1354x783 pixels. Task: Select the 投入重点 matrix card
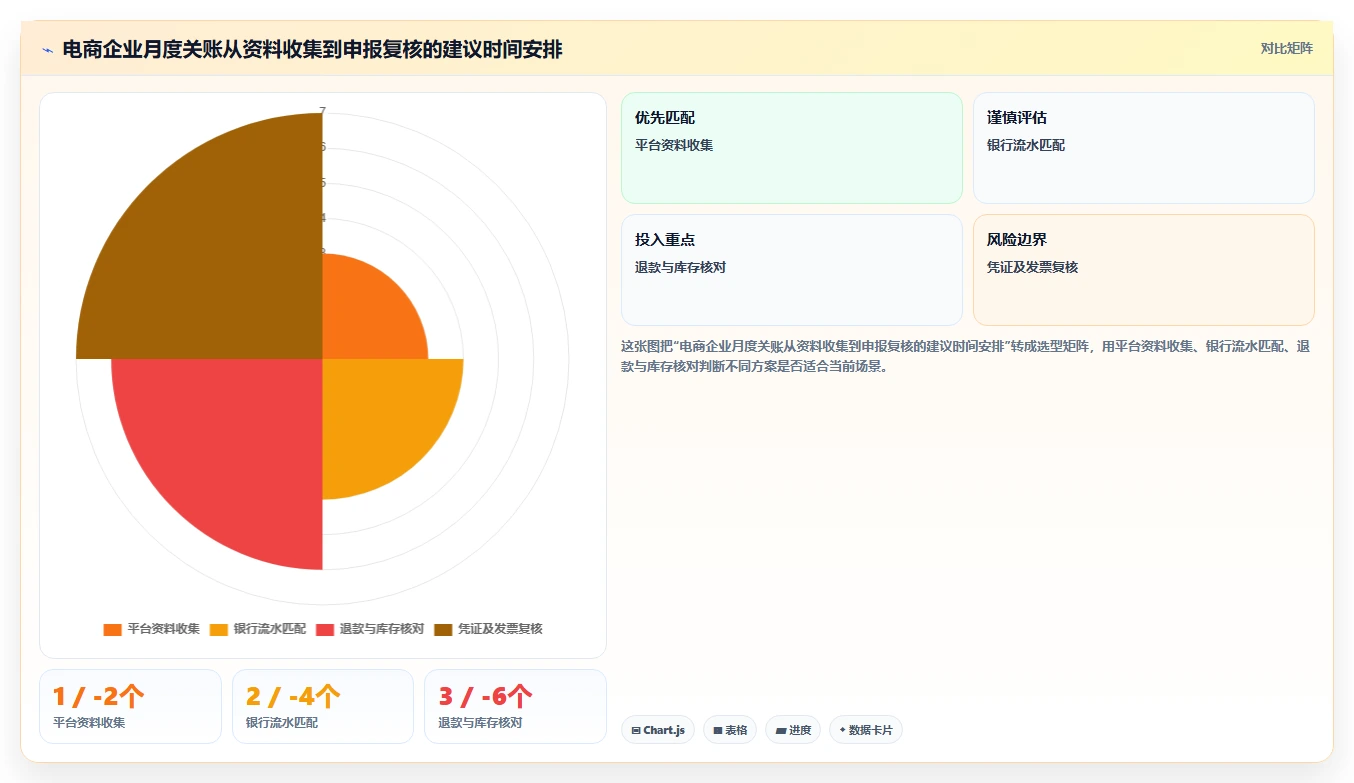point(792,270)
